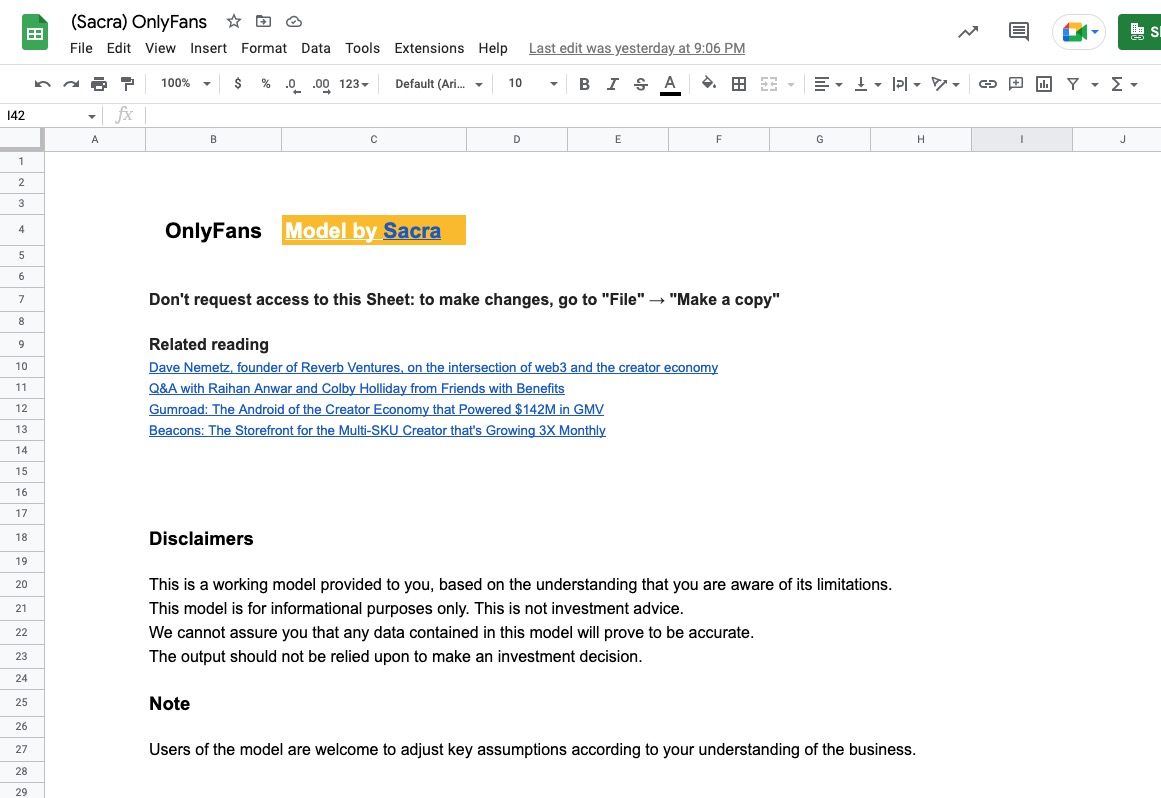Open the font family dropdown
This screenshot has width=1161, height=798.
(x=438, y=84)
